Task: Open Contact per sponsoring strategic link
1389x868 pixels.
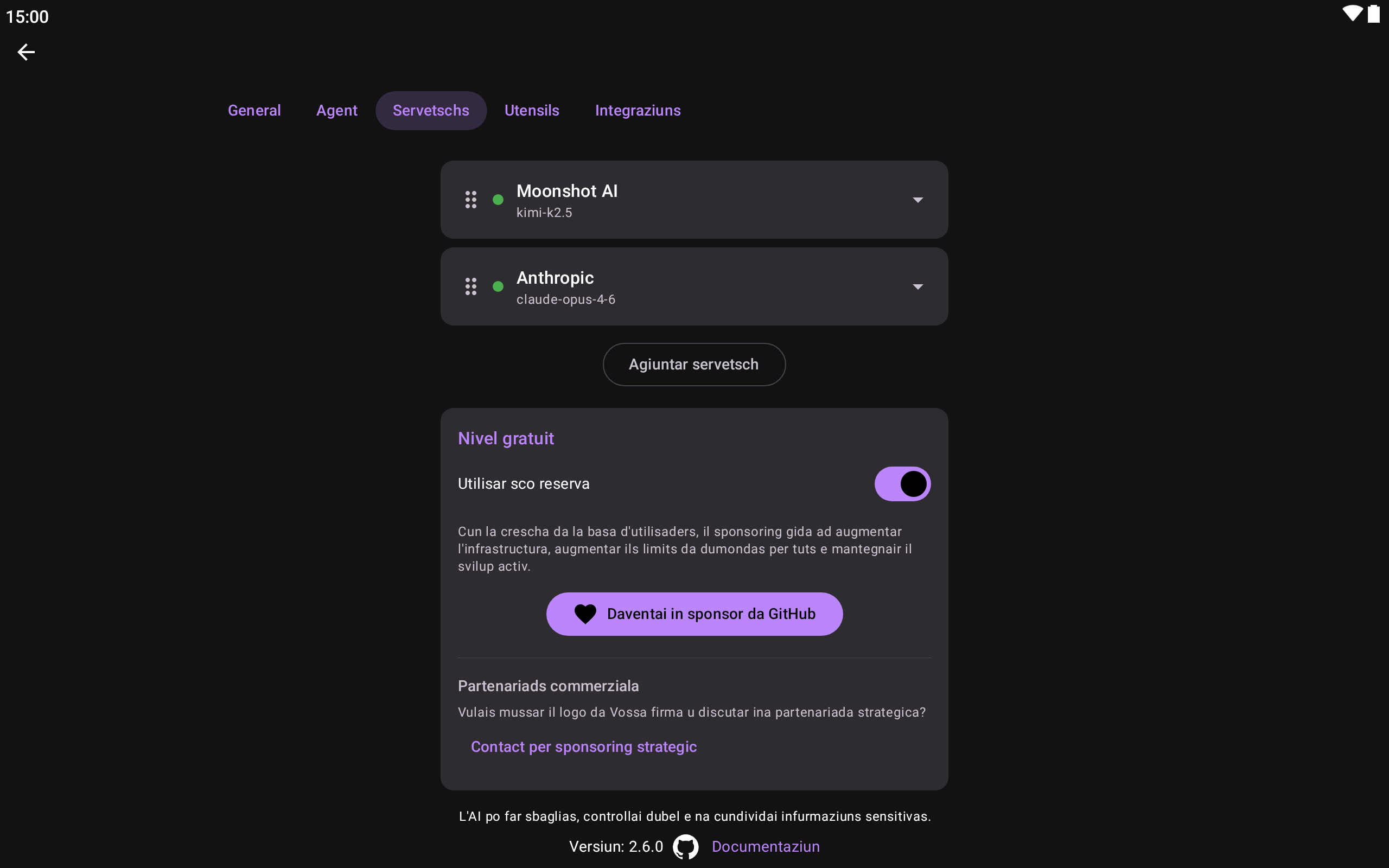Action: (x=584, y=747)
